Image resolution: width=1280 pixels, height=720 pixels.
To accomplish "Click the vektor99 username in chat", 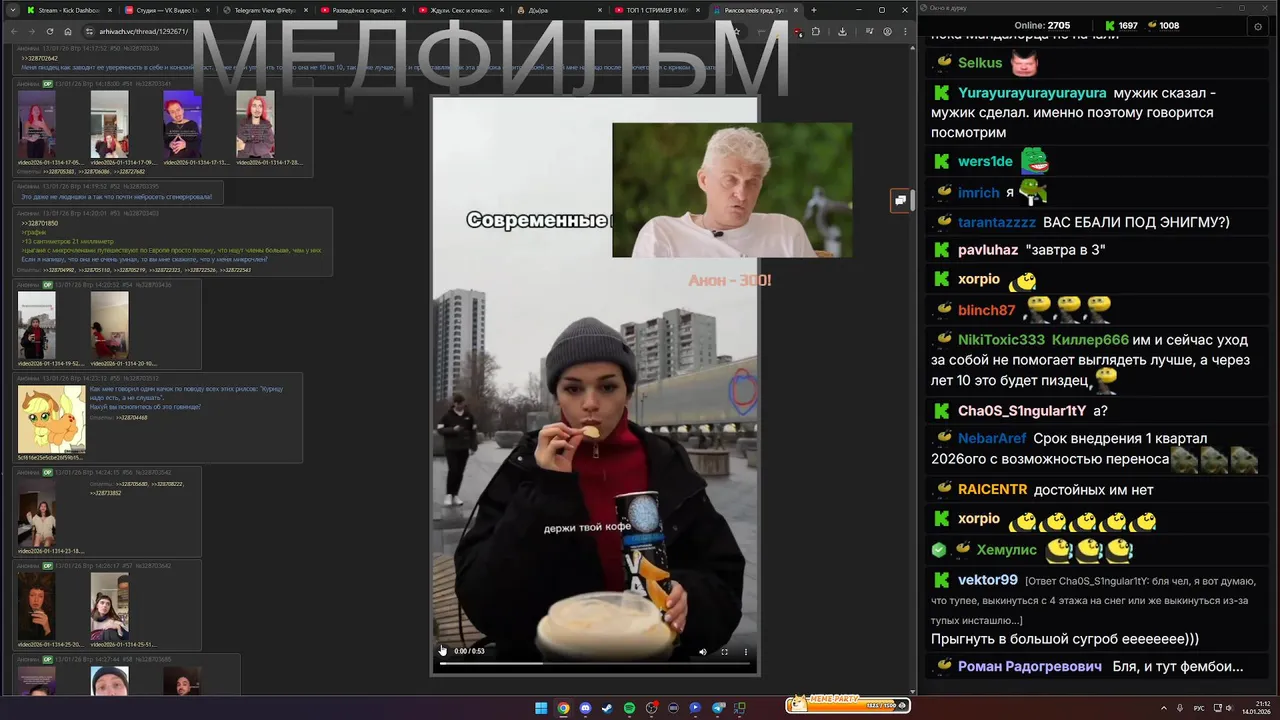I will pos(988,580).
